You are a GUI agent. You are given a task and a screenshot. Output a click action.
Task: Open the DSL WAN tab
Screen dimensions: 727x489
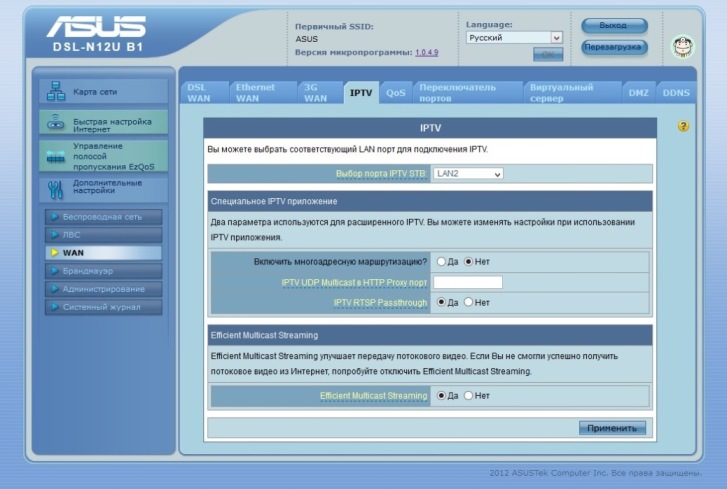(x=200, y=93)
